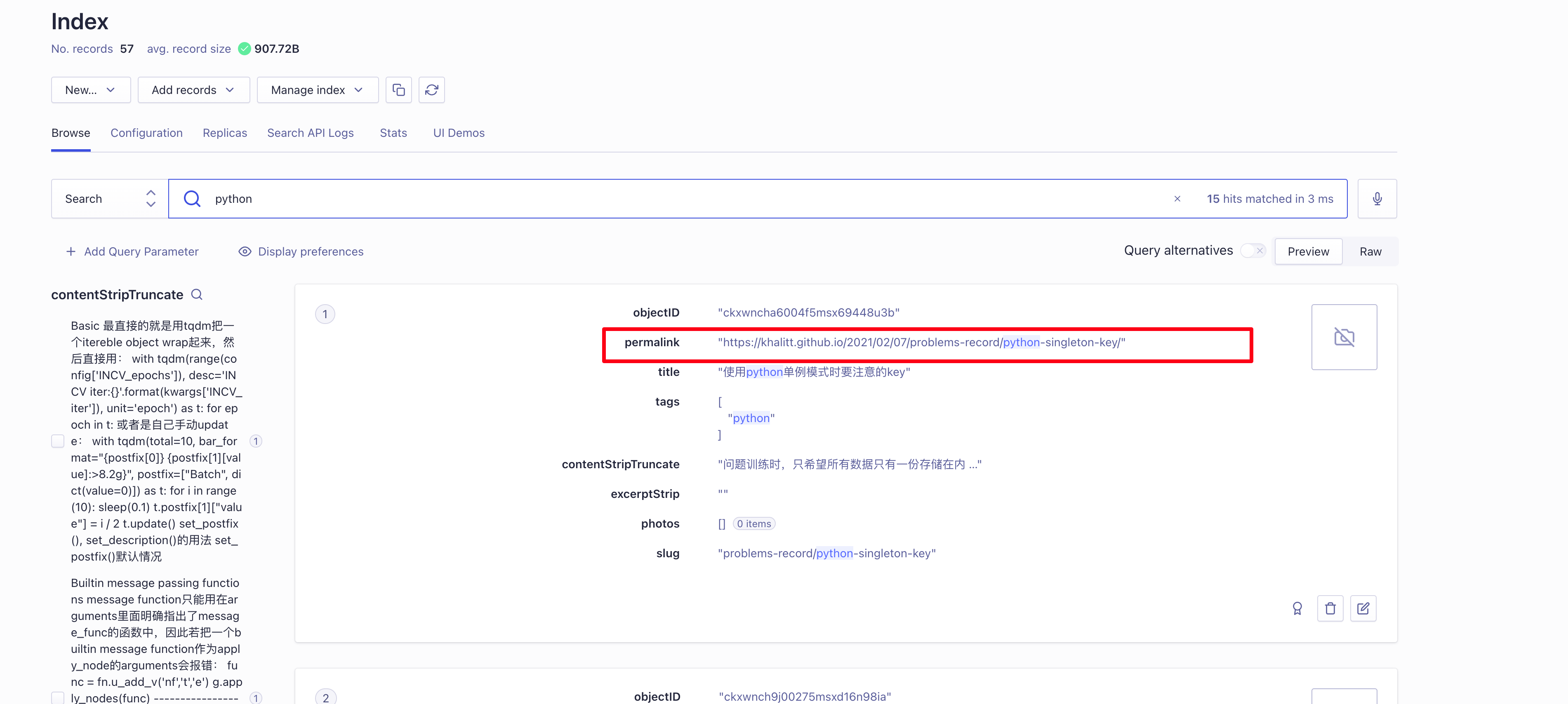This screenshot has height=704, width=1568.
Task: Switch record display to Raw mode
Action: pyautogui.click(x=1370, y=251)
